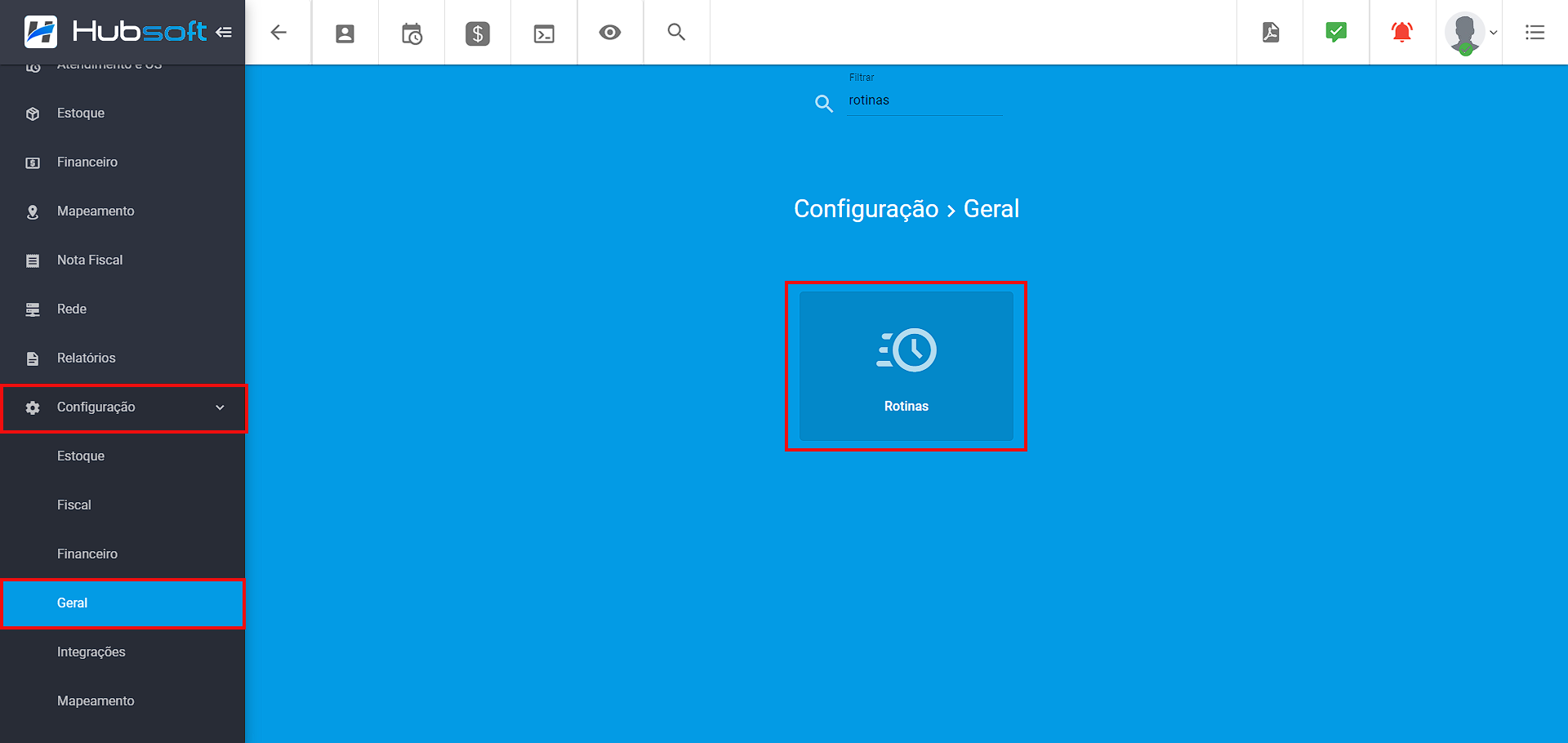Viewport: 1568px width, 743px height.
Task: Open the top toolbar search magnifier
Action: tap(676, 32)
